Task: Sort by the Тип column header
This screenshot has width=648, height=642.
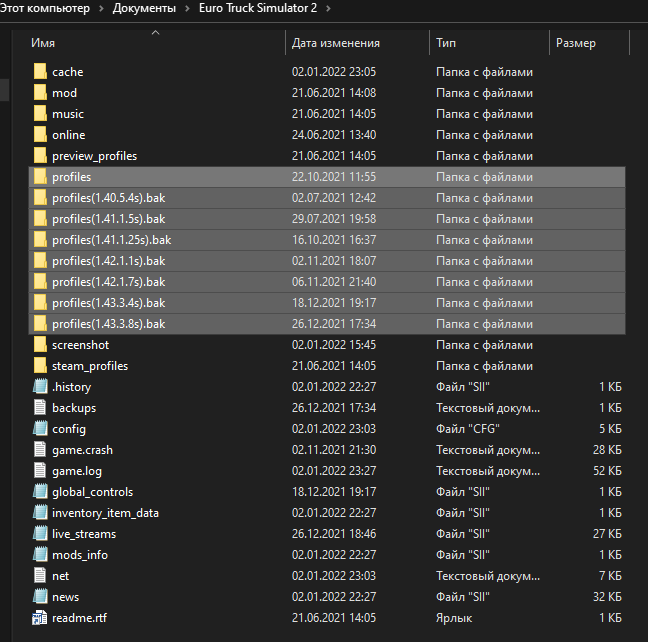Action: pyautogui.click(x=446, y=43)
